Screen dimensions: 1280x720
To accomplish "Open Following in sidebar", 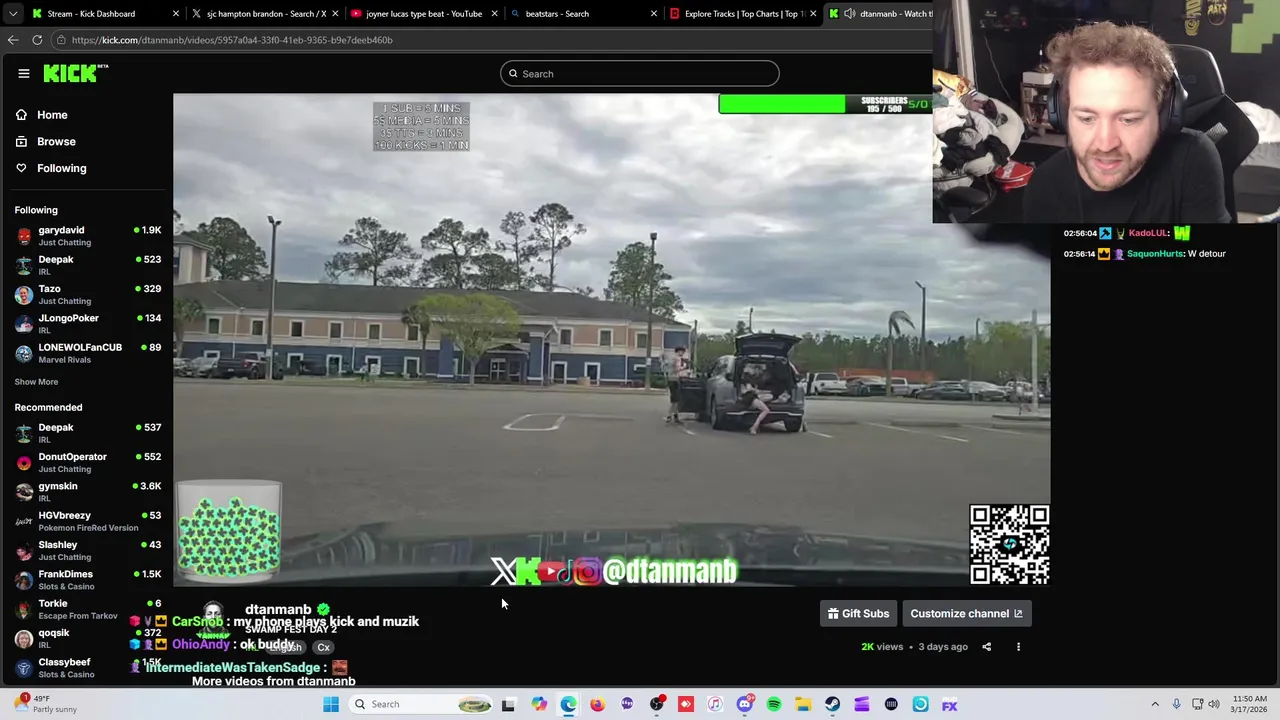I will coord(61,168).
